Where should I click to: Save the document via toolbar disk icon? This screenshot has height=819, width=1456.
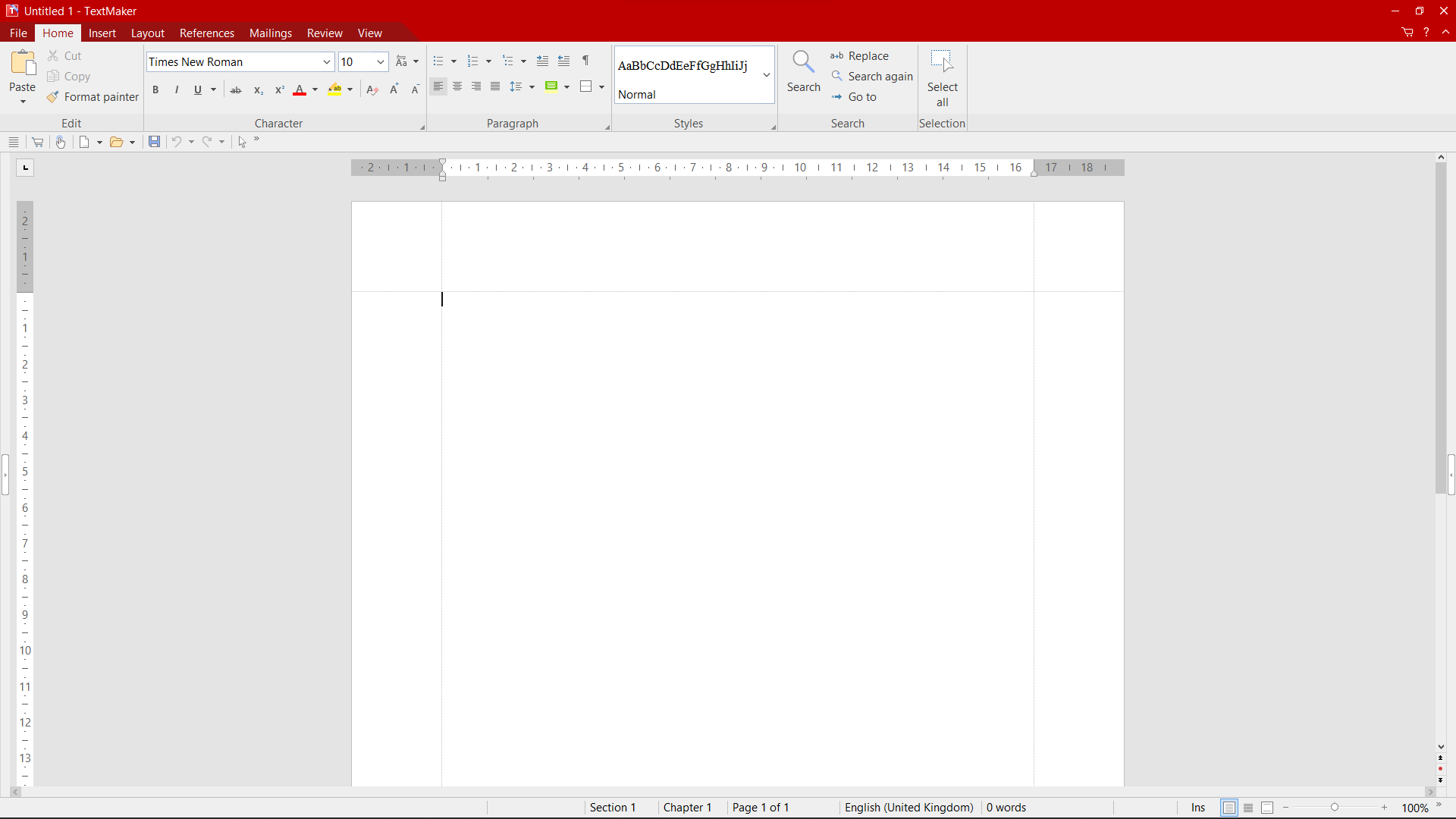pyautogui.click(x=154, y=142)
